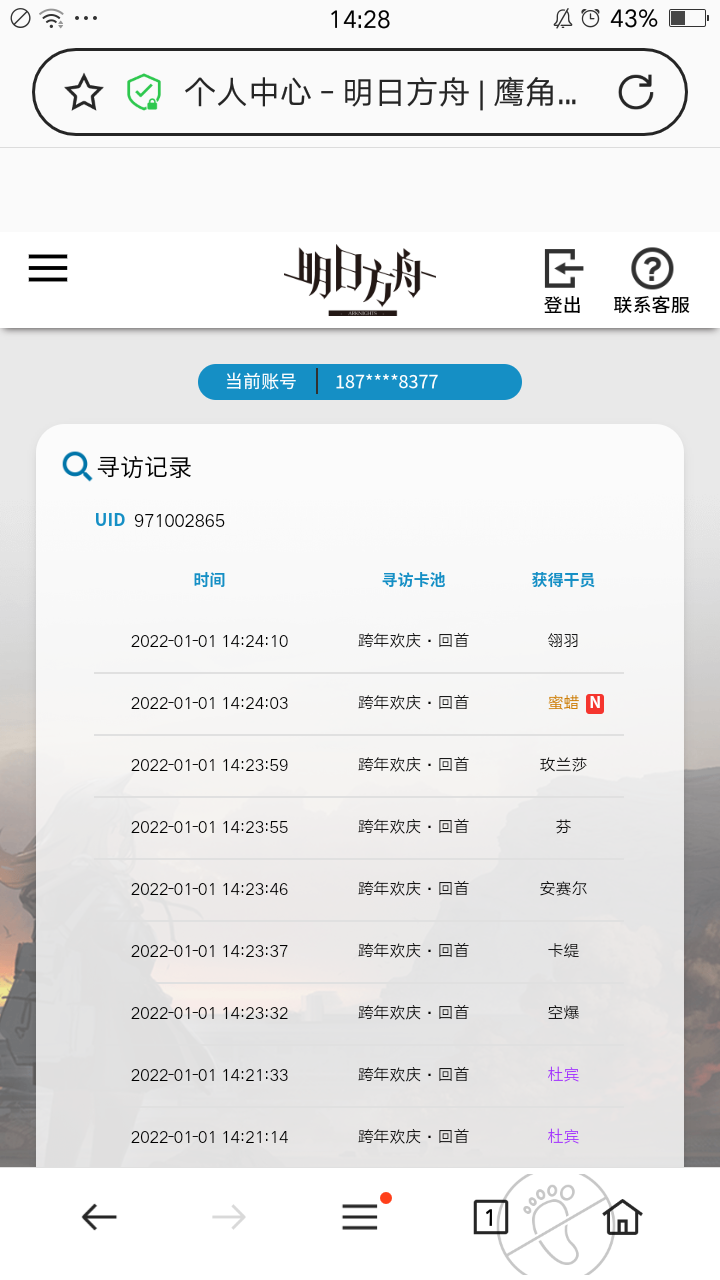Select operator name 空爆

point(563,1013)
